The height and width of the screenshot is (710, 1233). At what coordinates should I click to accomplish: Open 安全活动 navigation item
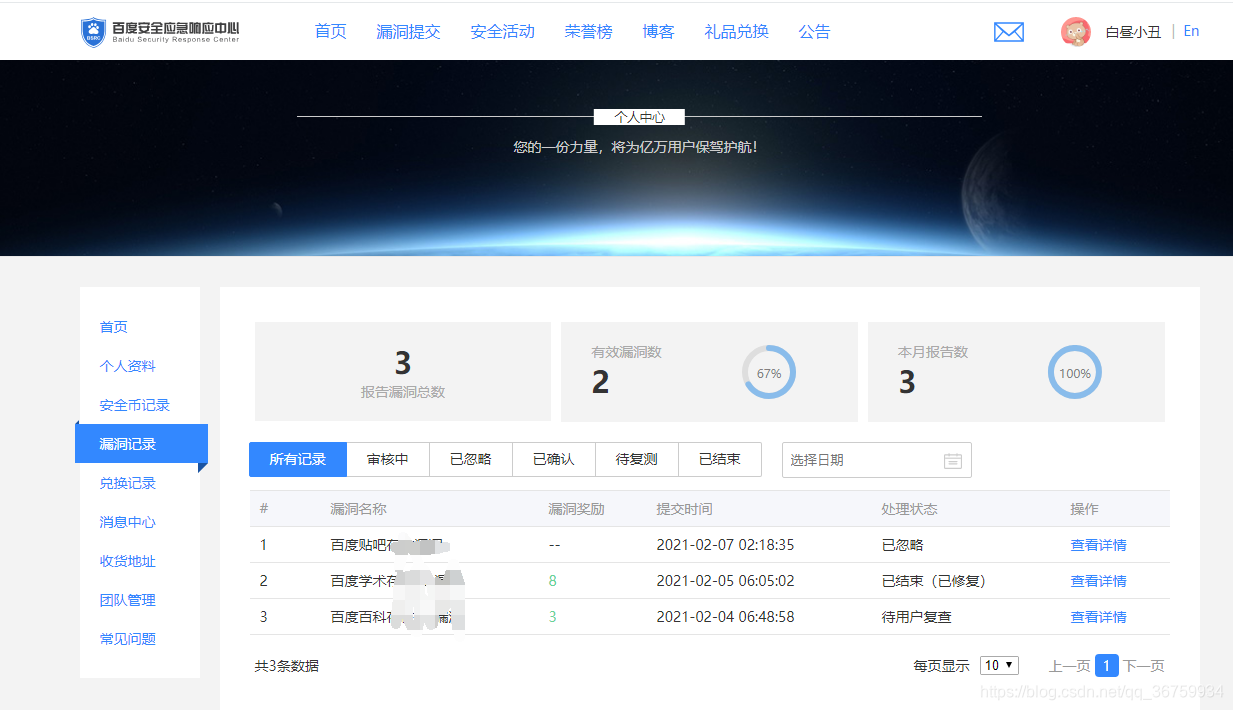[x=503, y=32]
